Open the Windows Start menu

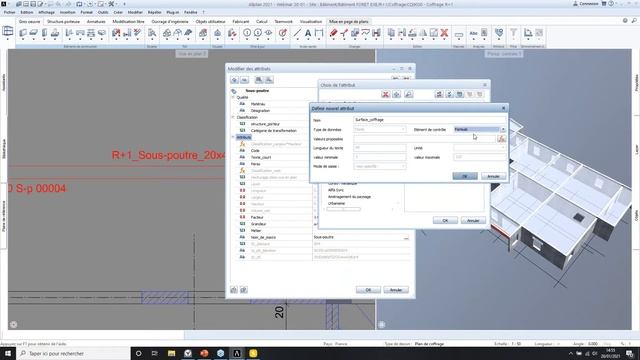[x=8, y=353]
